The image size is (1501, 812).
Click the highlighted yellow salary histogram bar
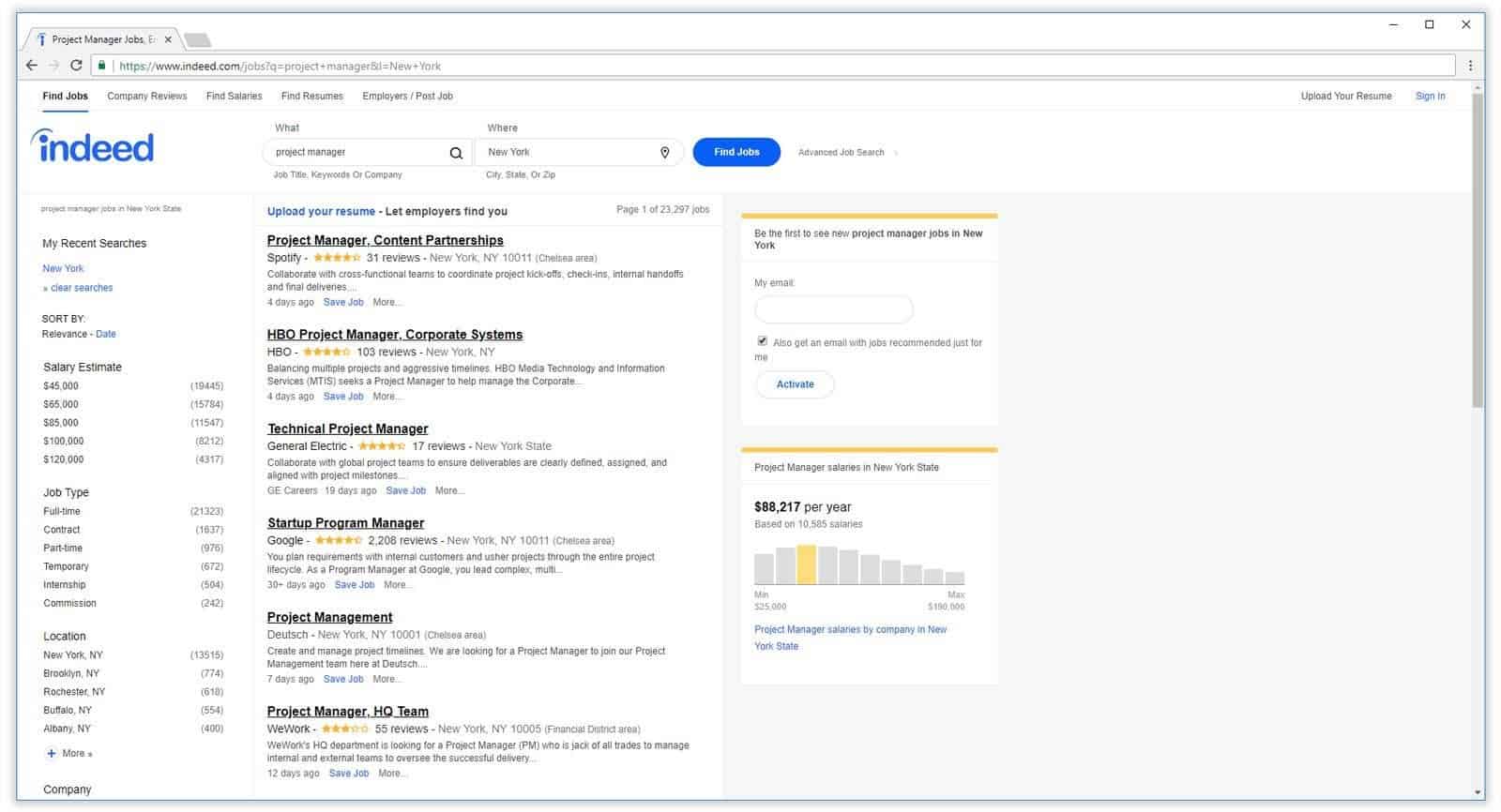(806, 565)
